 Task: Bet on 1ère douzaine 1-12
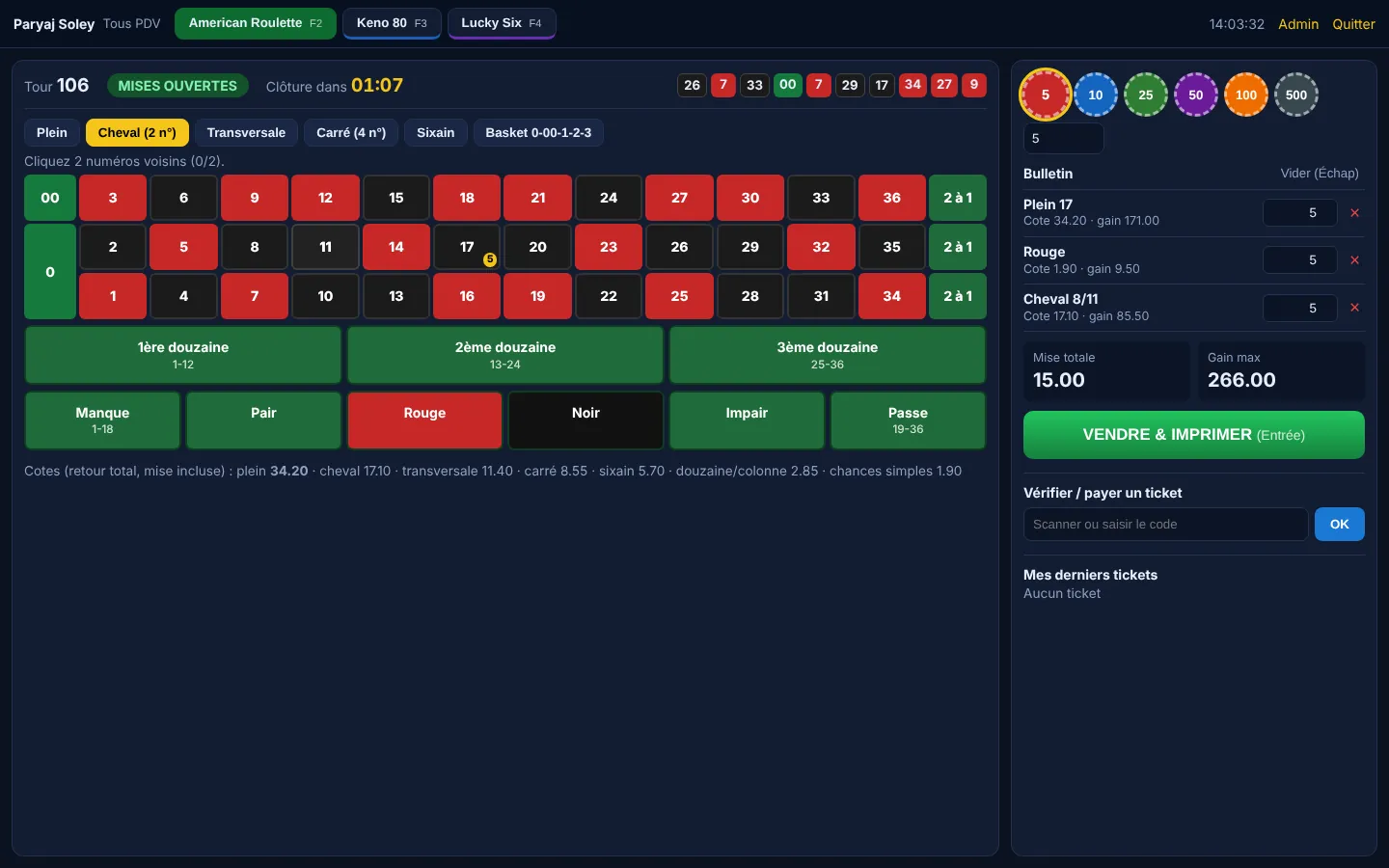(183, 355)
